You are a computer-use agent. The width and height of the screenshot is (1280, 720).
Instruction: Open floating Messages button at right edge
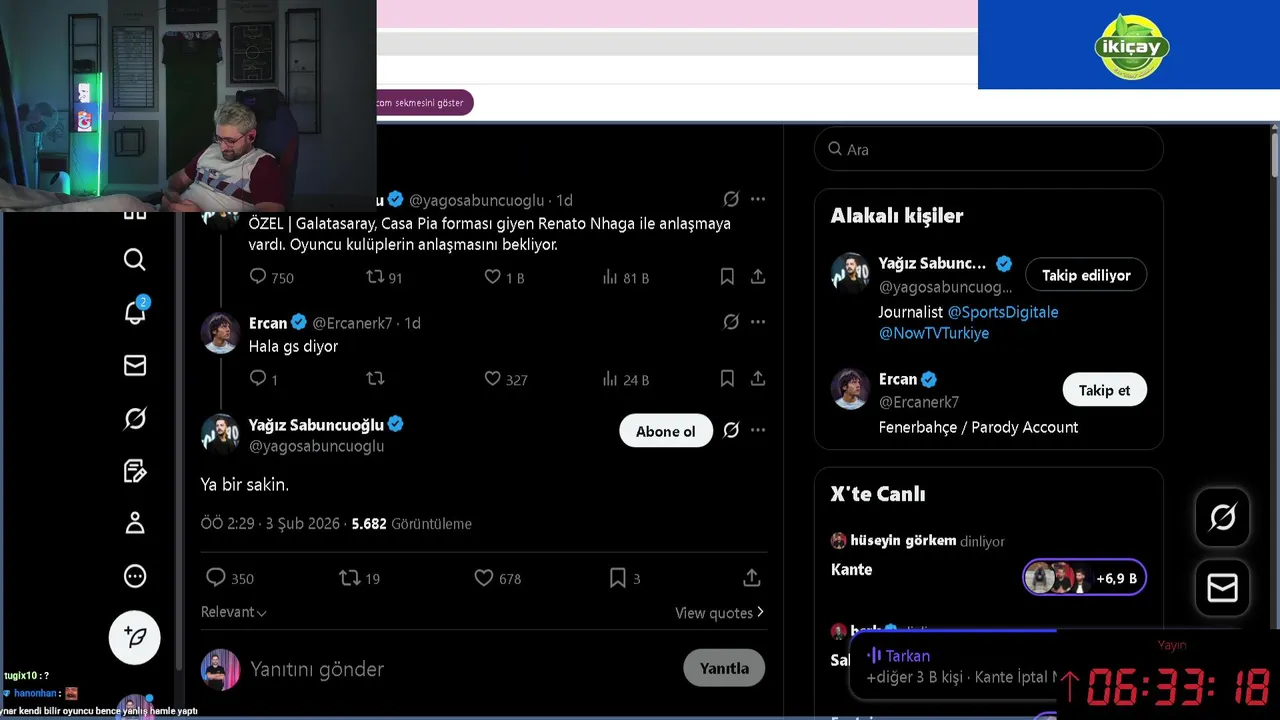click(1223, 587)
